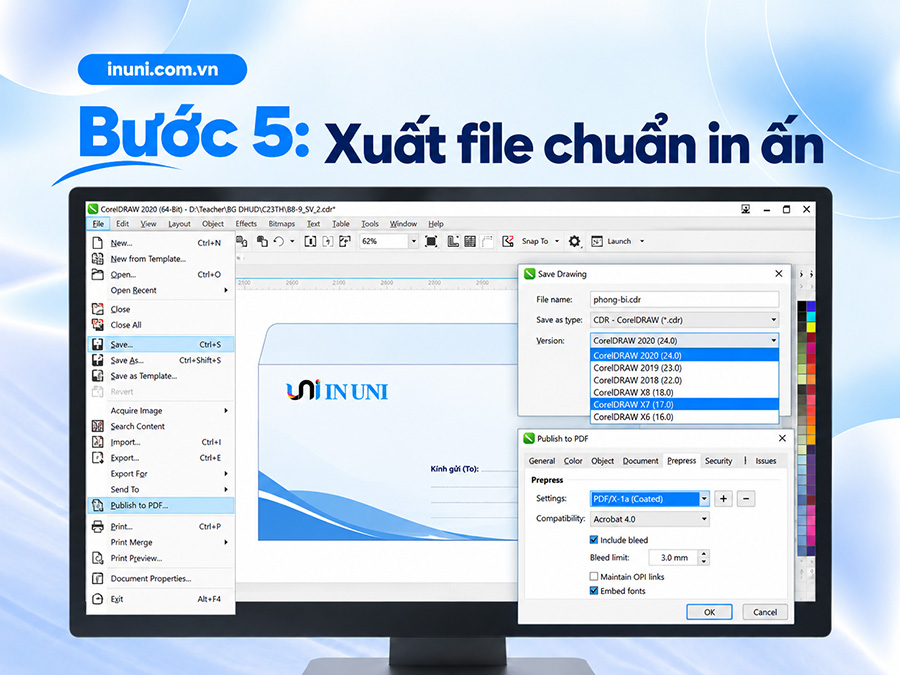Viewport: 900px width, 675px height.
Task: Uncheck the Embed fonts checkbox
Action: coord(594,591)
